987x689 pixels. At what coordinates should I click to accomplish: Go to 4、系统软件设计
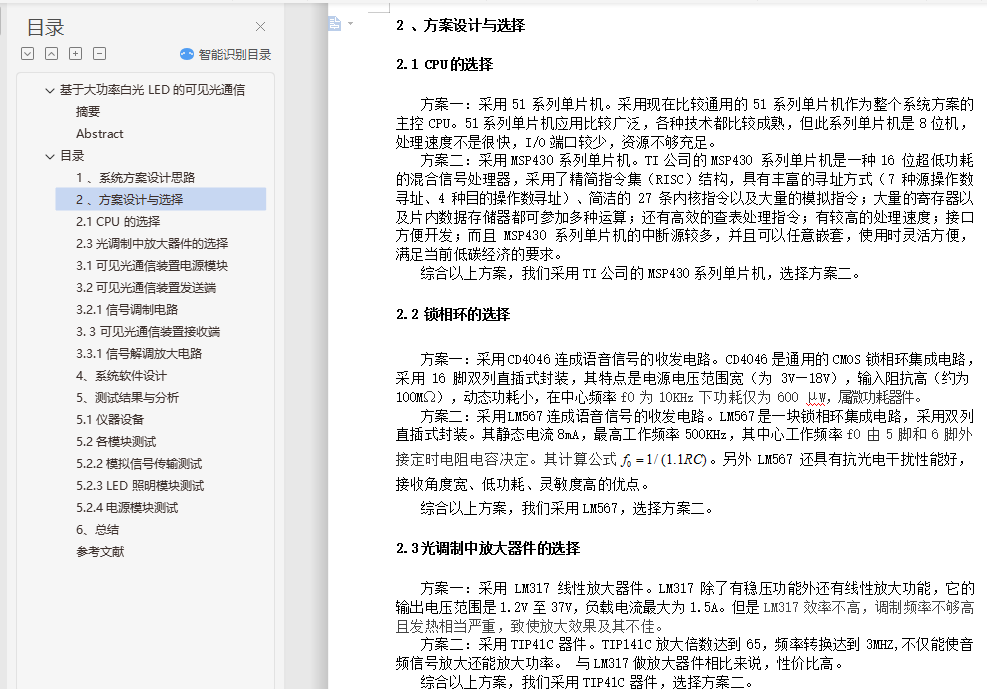[121, 376]
